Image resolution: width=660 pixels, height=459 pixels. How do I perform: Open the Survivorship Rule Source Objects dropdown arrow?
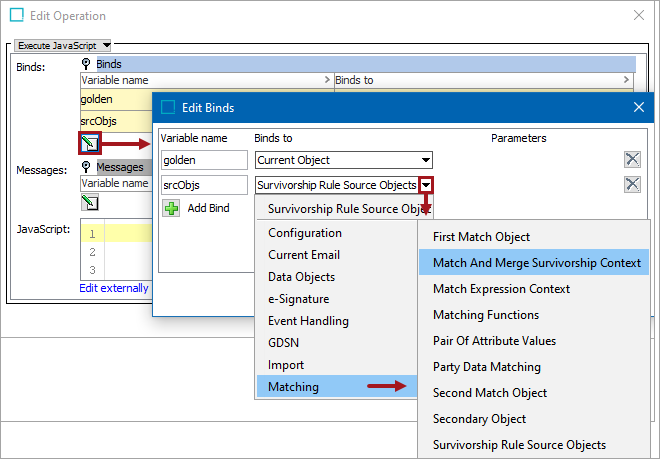click(x=426, y=185)
